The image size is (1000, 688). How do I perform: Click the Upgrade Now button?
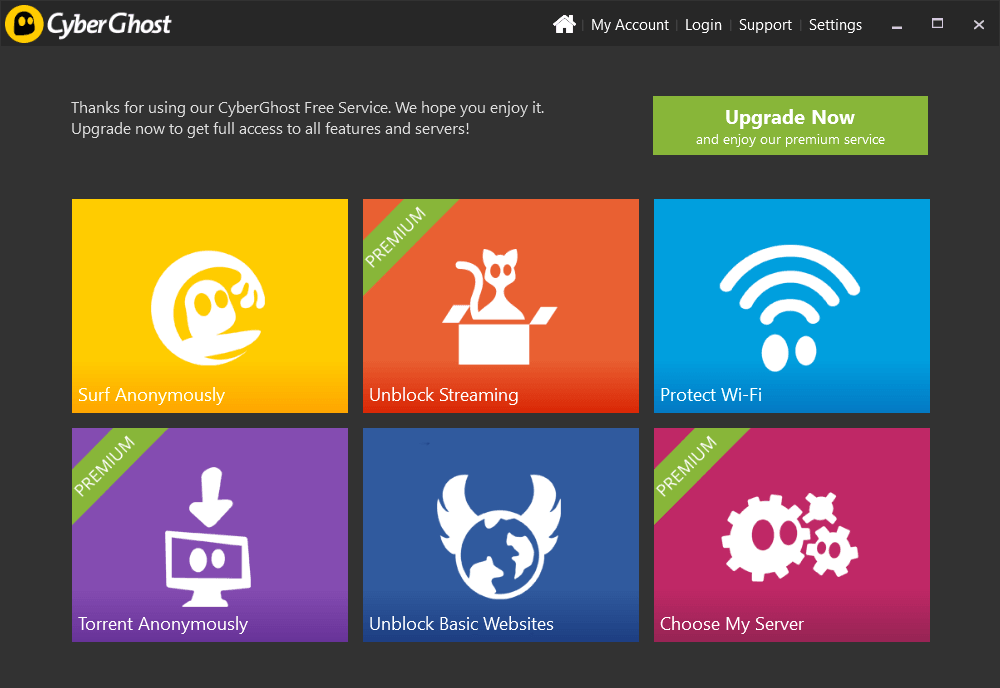pos(790,126)
